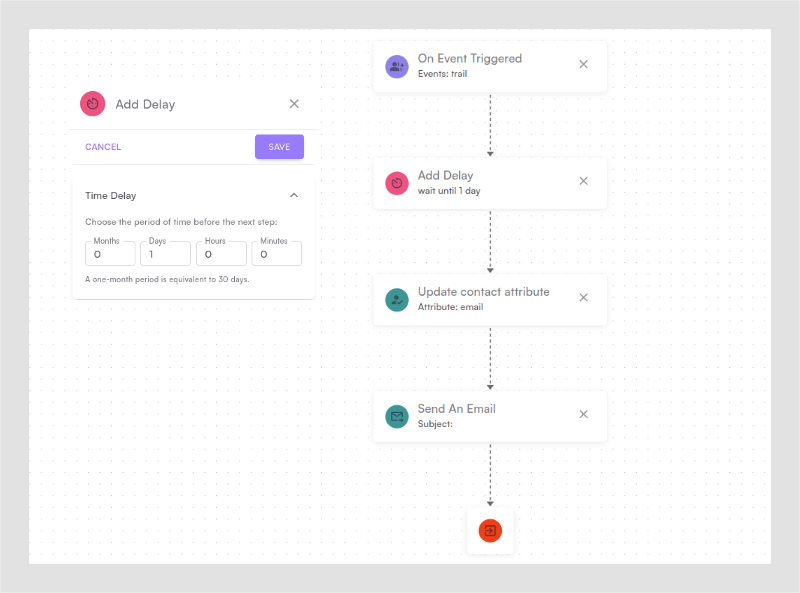The height and width of the screenshot is (593, 800).
Task: Click the Send An Email envelope icon
Action: pos(397,416)
